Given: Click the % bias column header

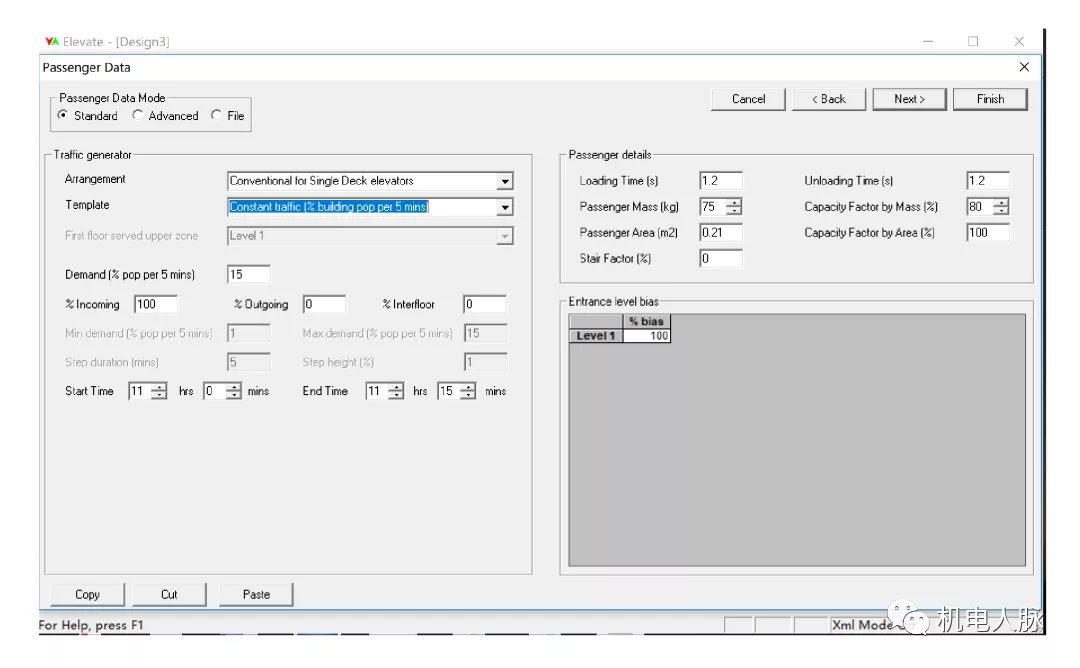Looking at the screenshot, I should [x=647, y=322].
